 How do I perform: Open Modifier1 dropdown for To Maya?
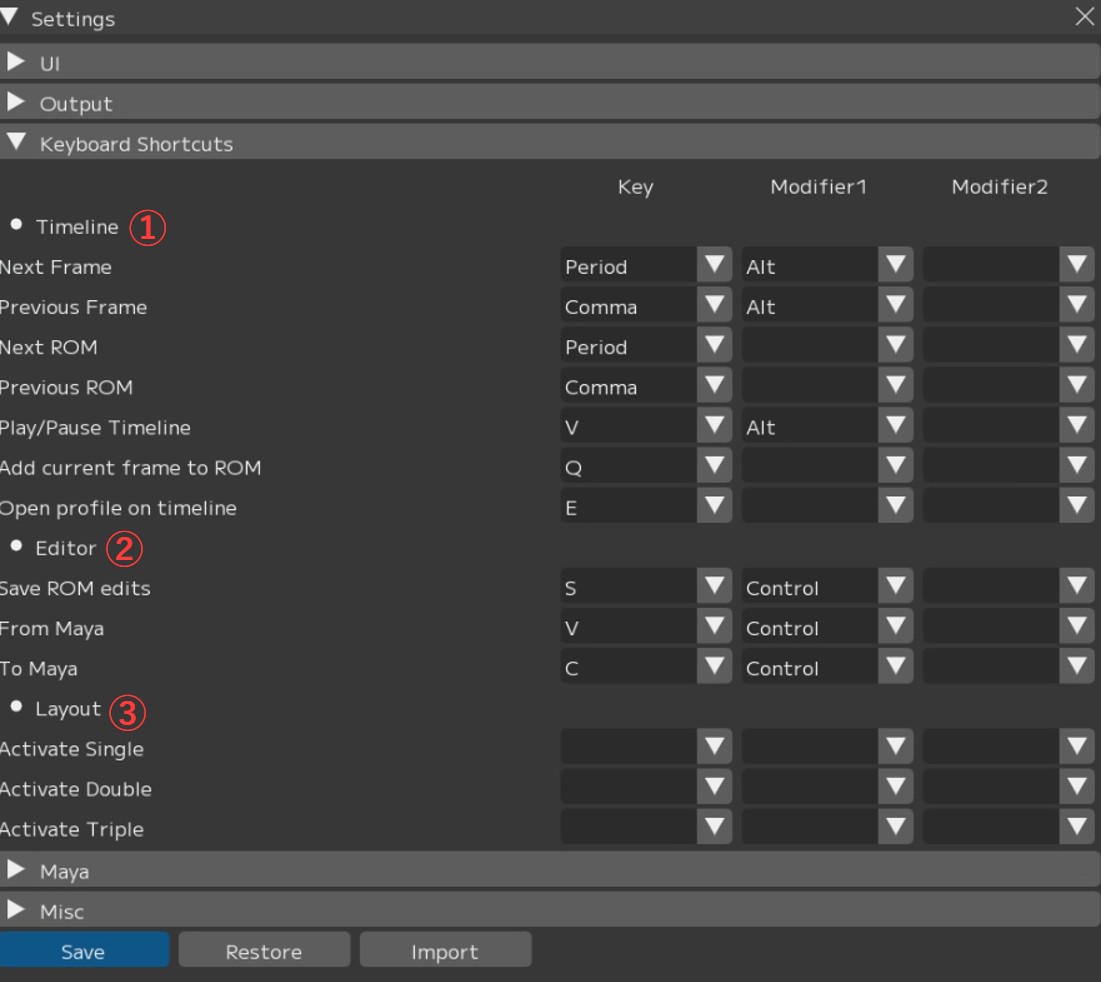point(895,668)
